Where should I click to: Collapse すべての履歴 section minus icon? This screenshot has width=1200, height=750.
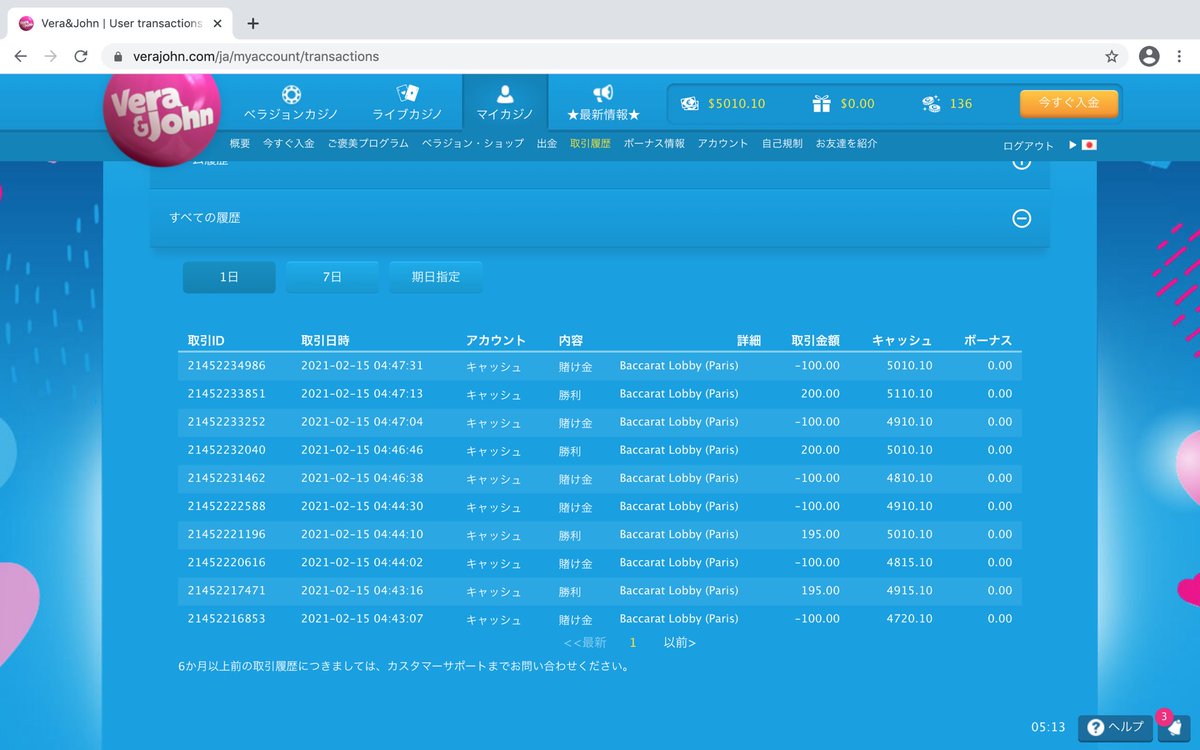point(1022,218)
